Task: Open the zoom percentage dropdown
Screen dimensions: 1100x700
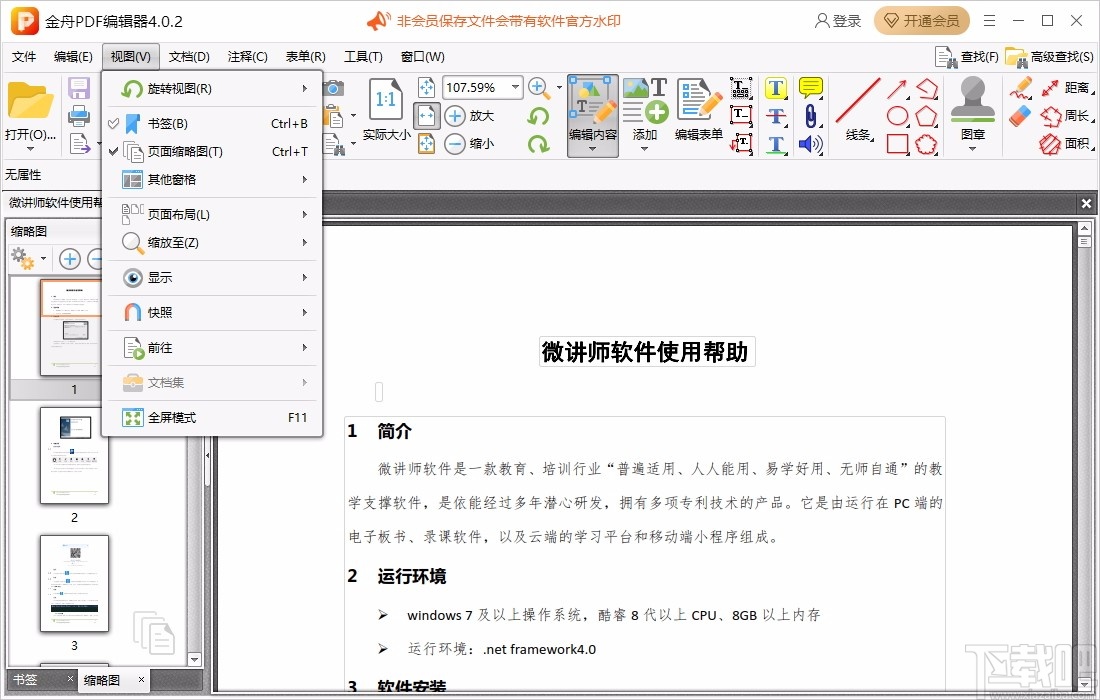Action: [515, 87]
